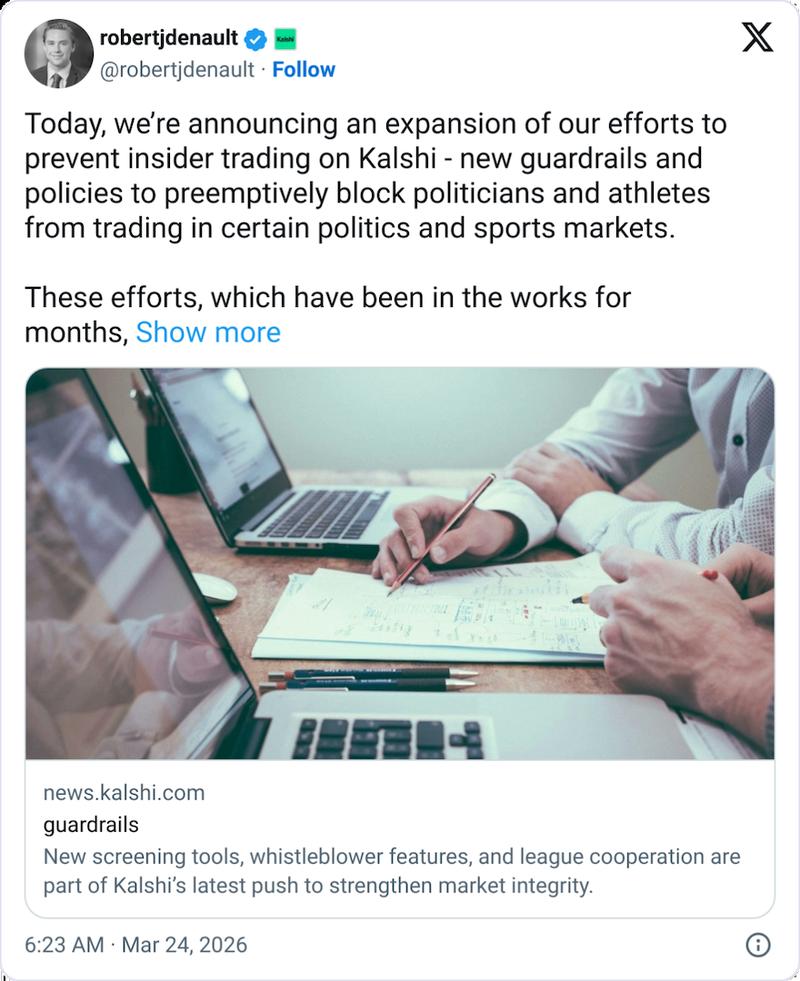Click the verified blue checkmark badge
The image size is (800, 981).
253,36
